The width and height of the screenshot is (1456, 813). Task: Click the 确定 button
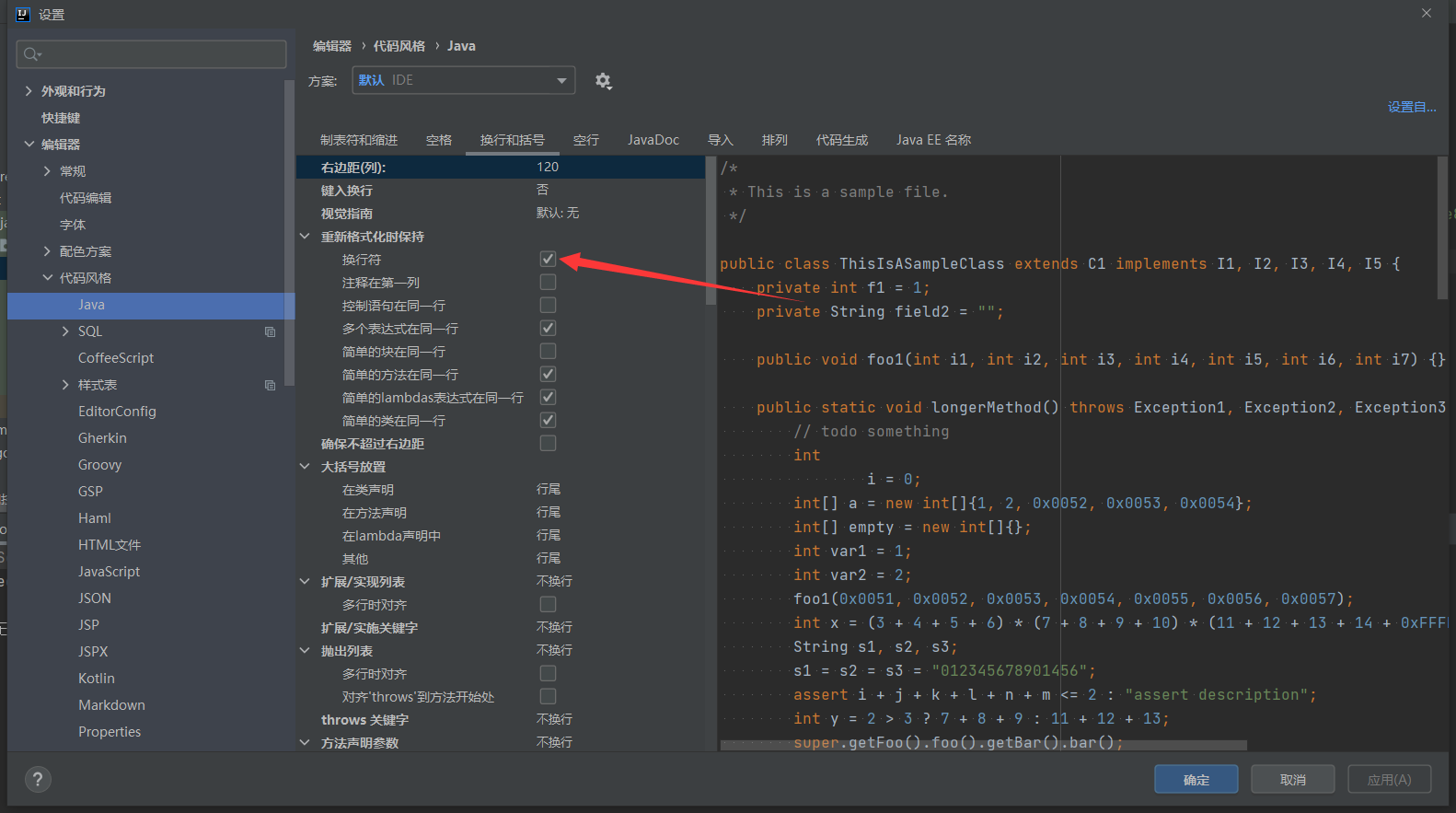tap(1196, 780)
